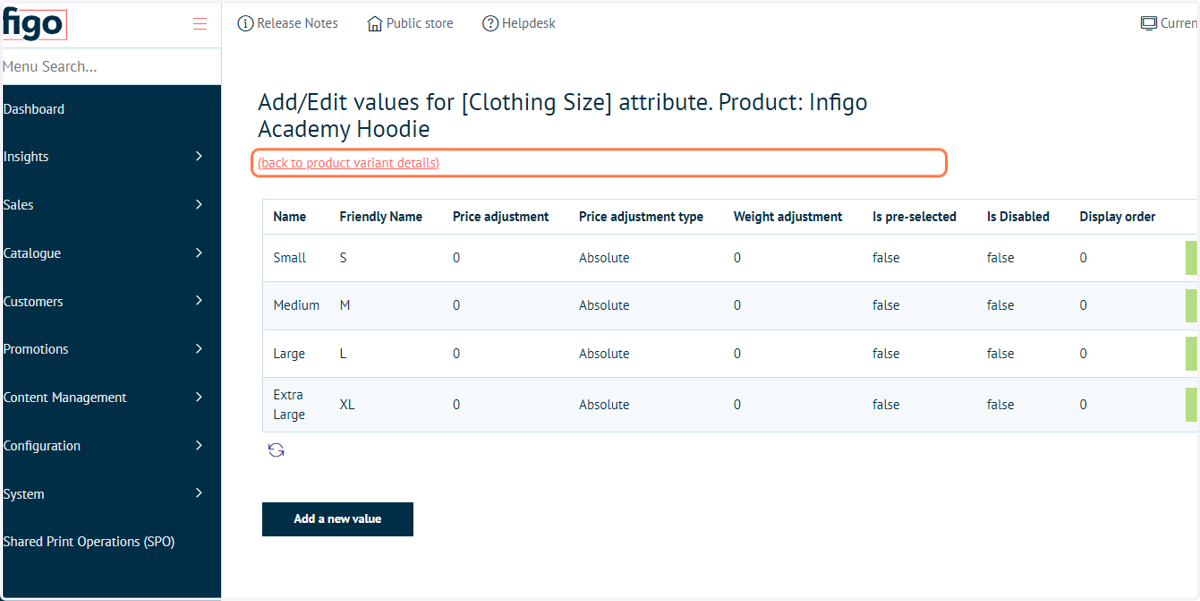The height and width of the screenshot is (601, 1200).
Task: Click the Current store text at top right
Action: click(x=1179, y=23)
